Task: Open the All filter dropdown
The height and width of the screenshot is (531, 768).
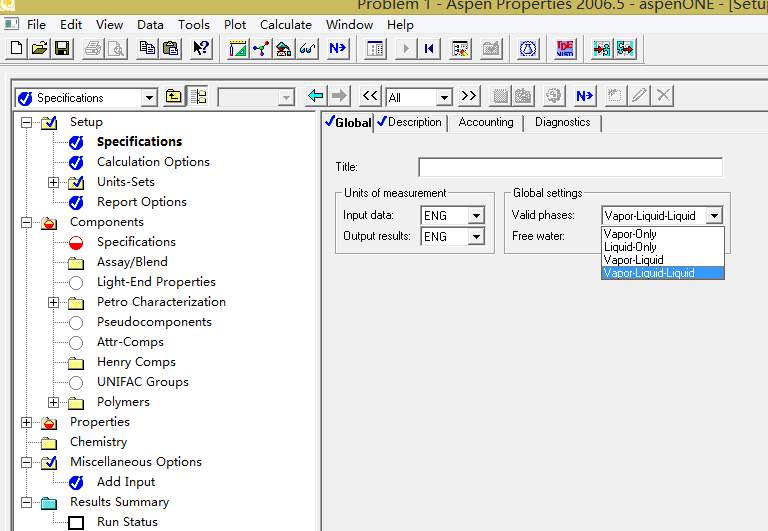Action: (x=444, y=97)
